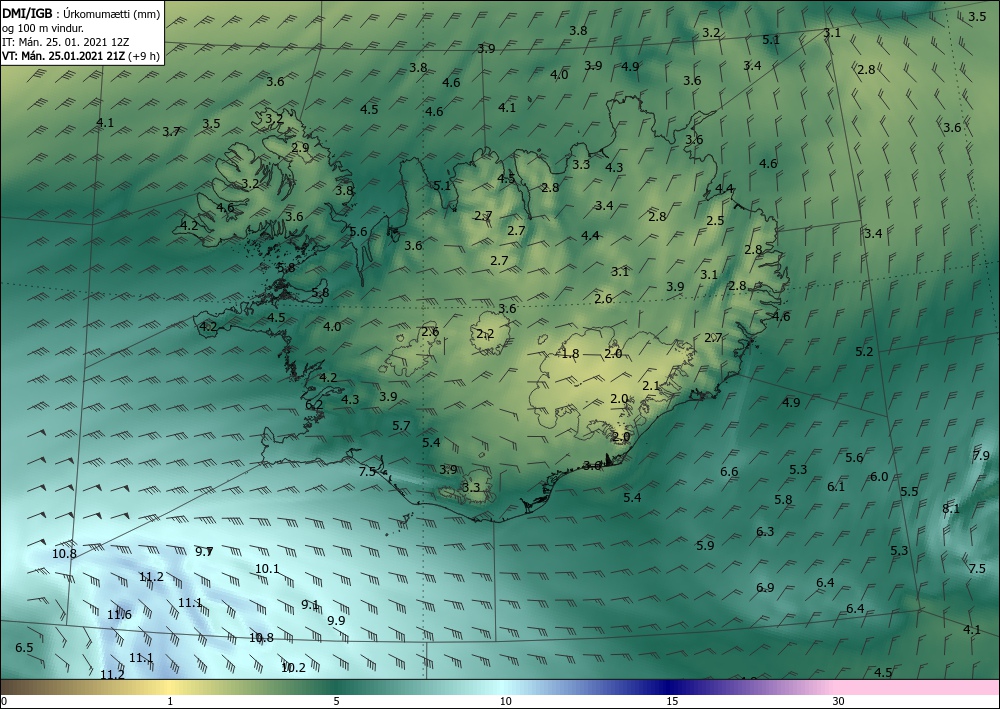Click the 'VT: Mán. 25.01.2021 21Z (+9 h)' line
Image resolution: width=1000 pixels, height=709 pixels.
coord(80,56)
